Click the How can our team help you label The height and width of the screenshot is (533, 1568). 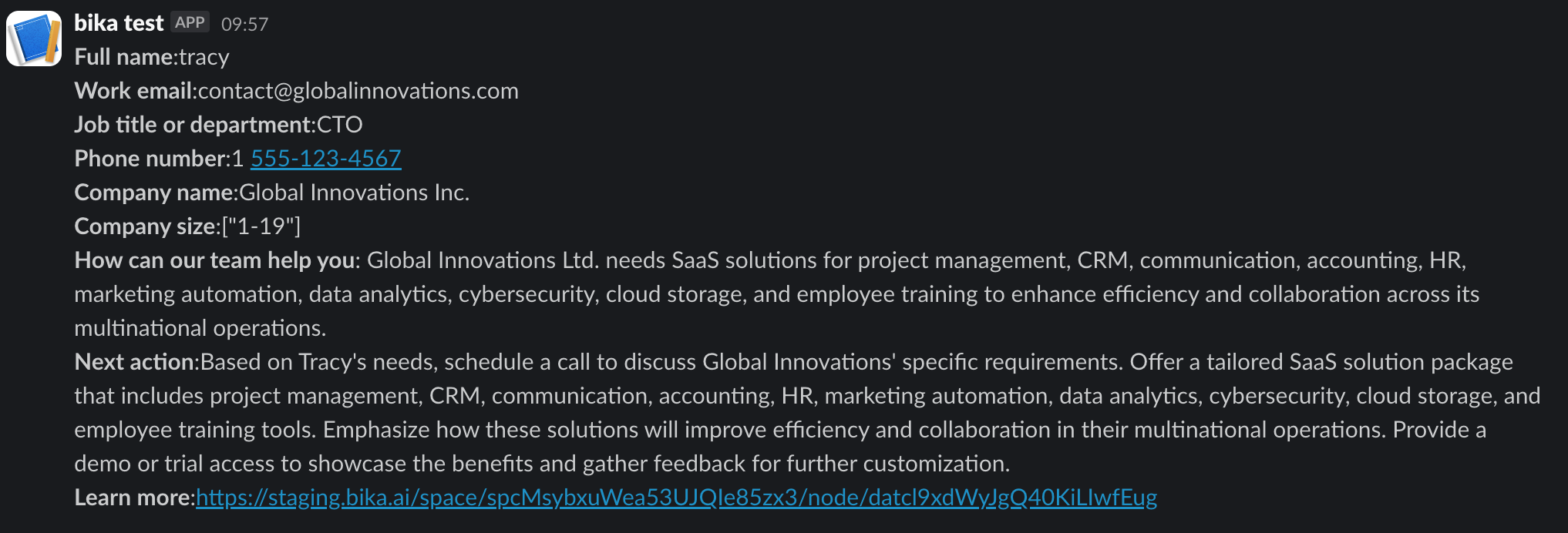(x=217, y=260)
